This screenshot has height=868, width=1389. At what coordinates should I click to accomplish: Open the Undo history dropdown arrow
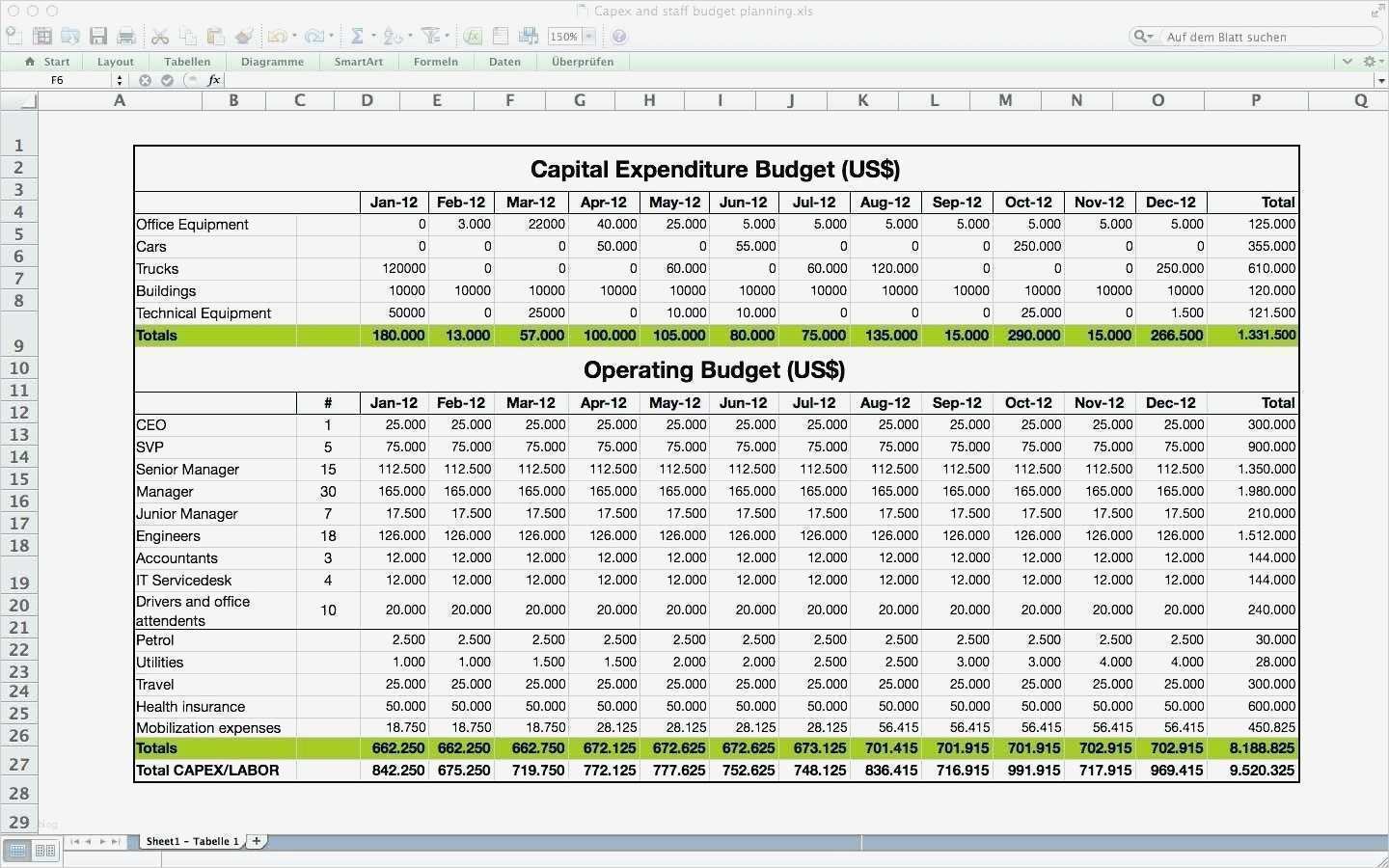pos(293,37)
